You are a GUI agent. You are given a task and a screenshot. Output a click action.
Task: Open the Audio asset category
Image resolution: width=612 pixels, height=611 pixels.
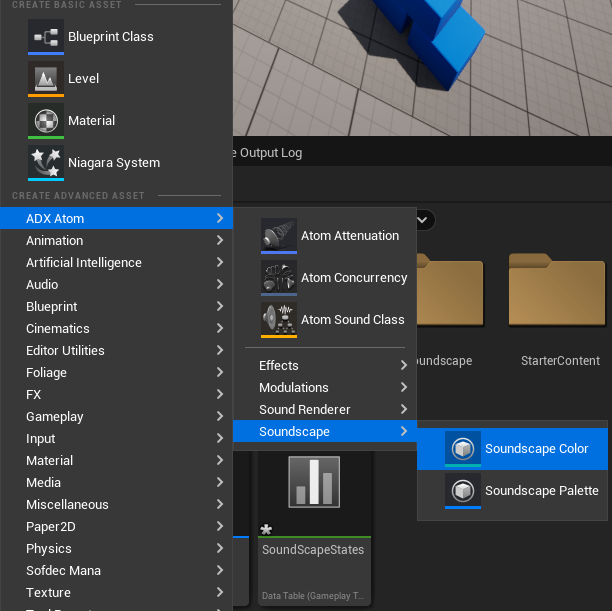coord(116,285)
